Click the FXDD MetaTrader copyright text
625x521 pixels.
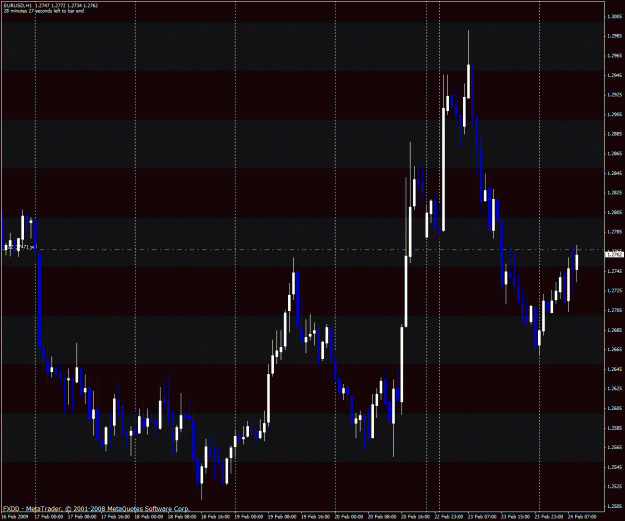pos(96,509)
